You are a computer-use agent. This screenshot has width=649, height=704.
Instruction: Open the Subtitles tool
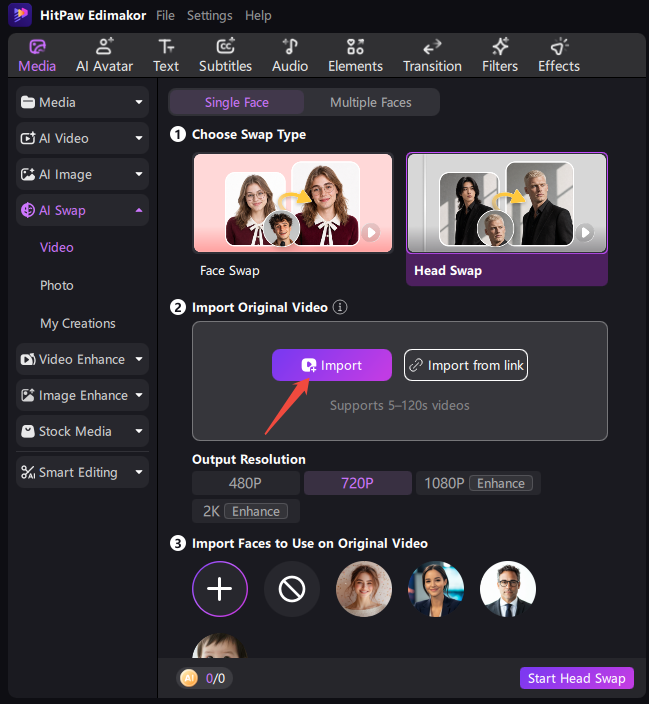point(225,56)
